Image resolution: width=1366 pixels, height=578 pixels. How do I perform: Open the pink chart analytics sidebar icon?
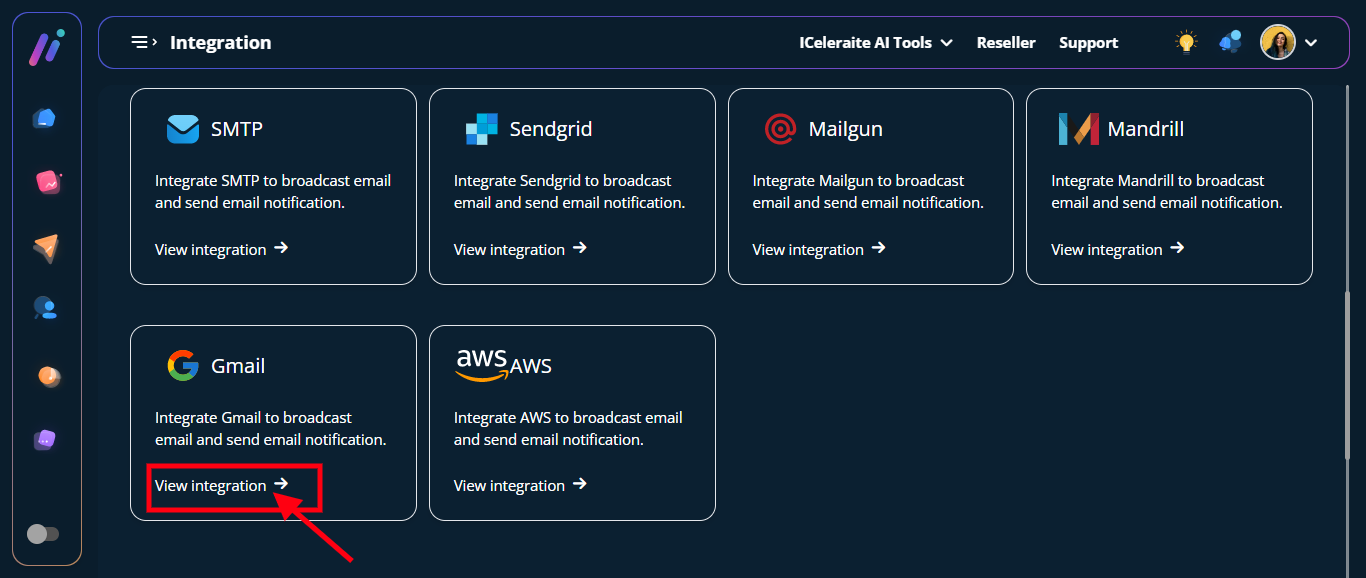pos(47,182)
